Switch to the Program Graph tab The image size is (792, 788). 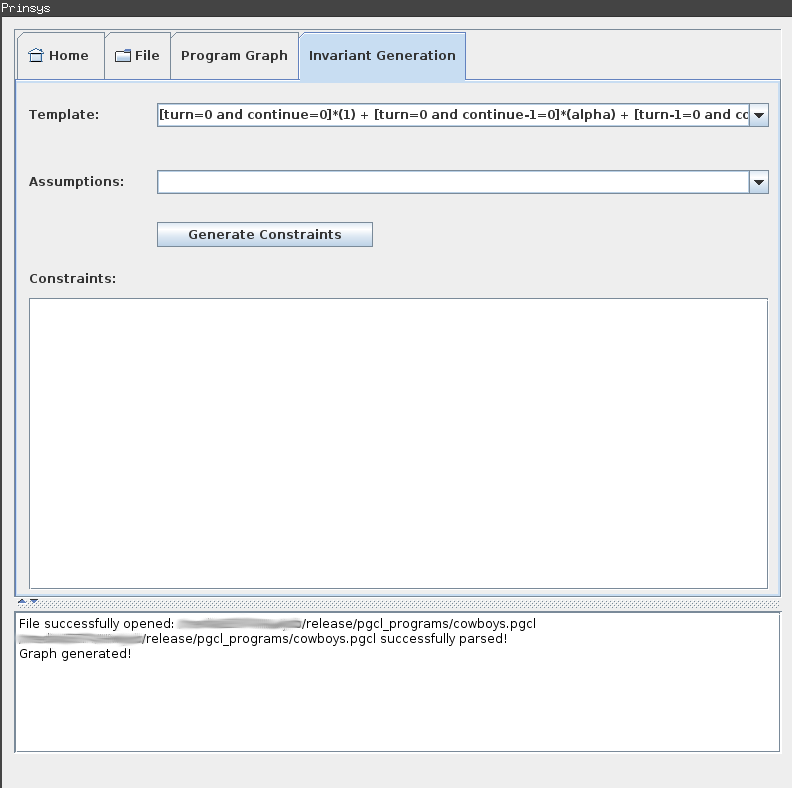pyautogui.click(x=234, y=56)
